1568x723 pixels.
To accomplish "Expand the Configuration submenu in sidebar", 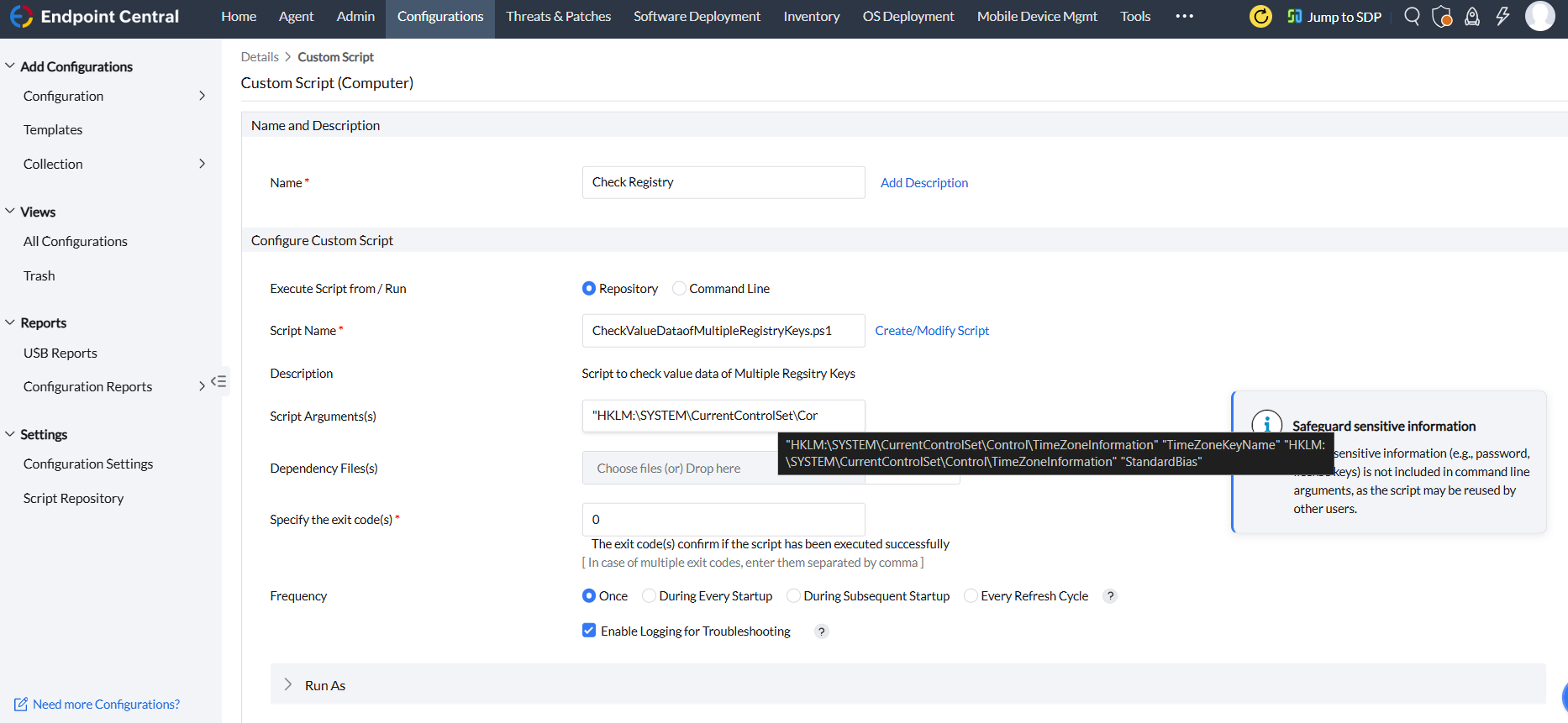I will (202, 96).
